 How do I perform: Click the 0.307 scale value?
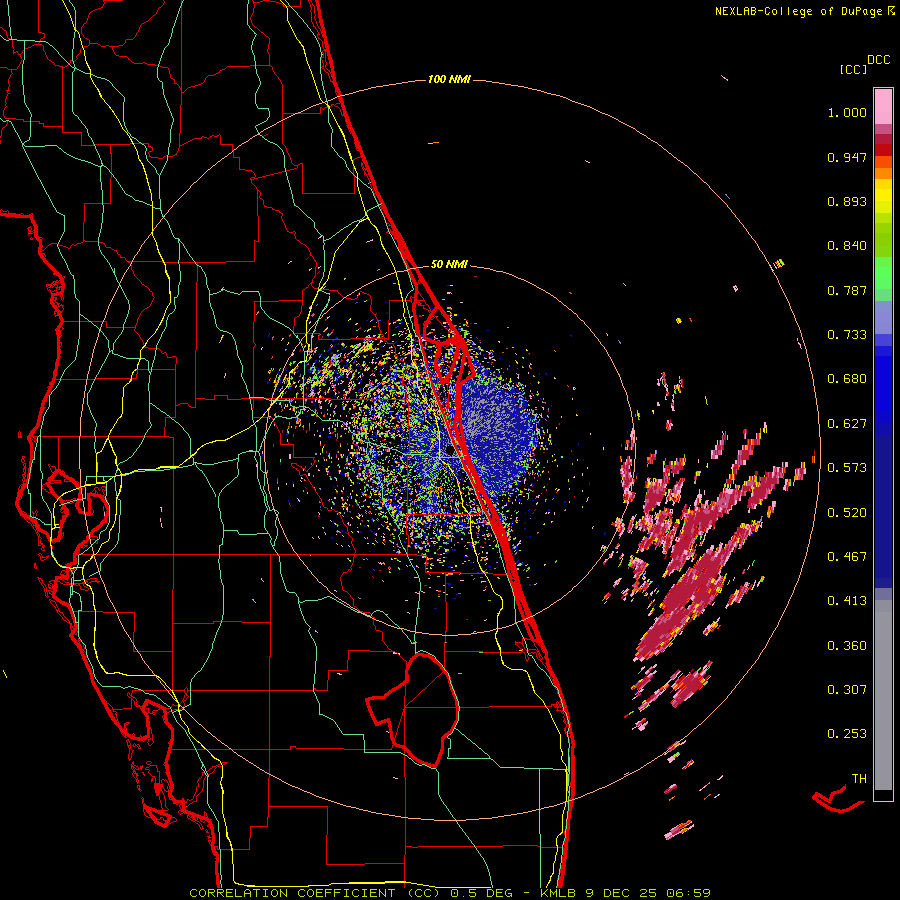tap(847, 690)
